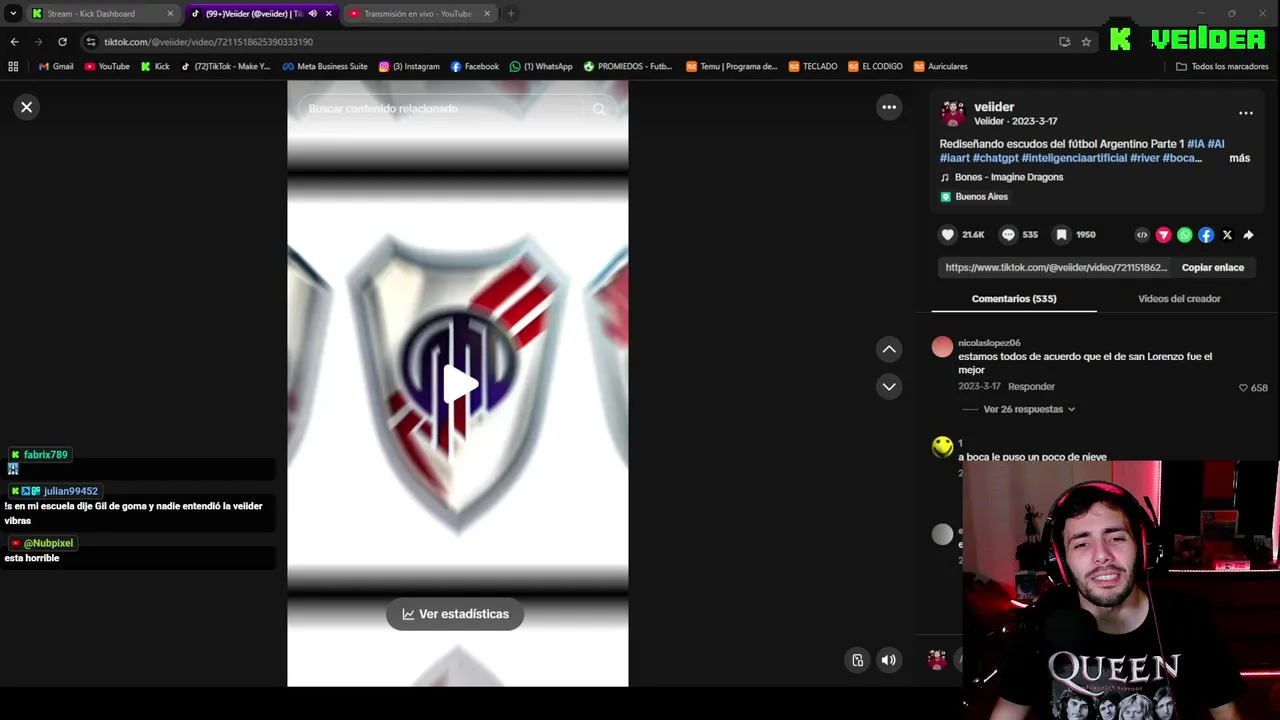Click 'Copiar enlace' button

tap(1213, 268)
